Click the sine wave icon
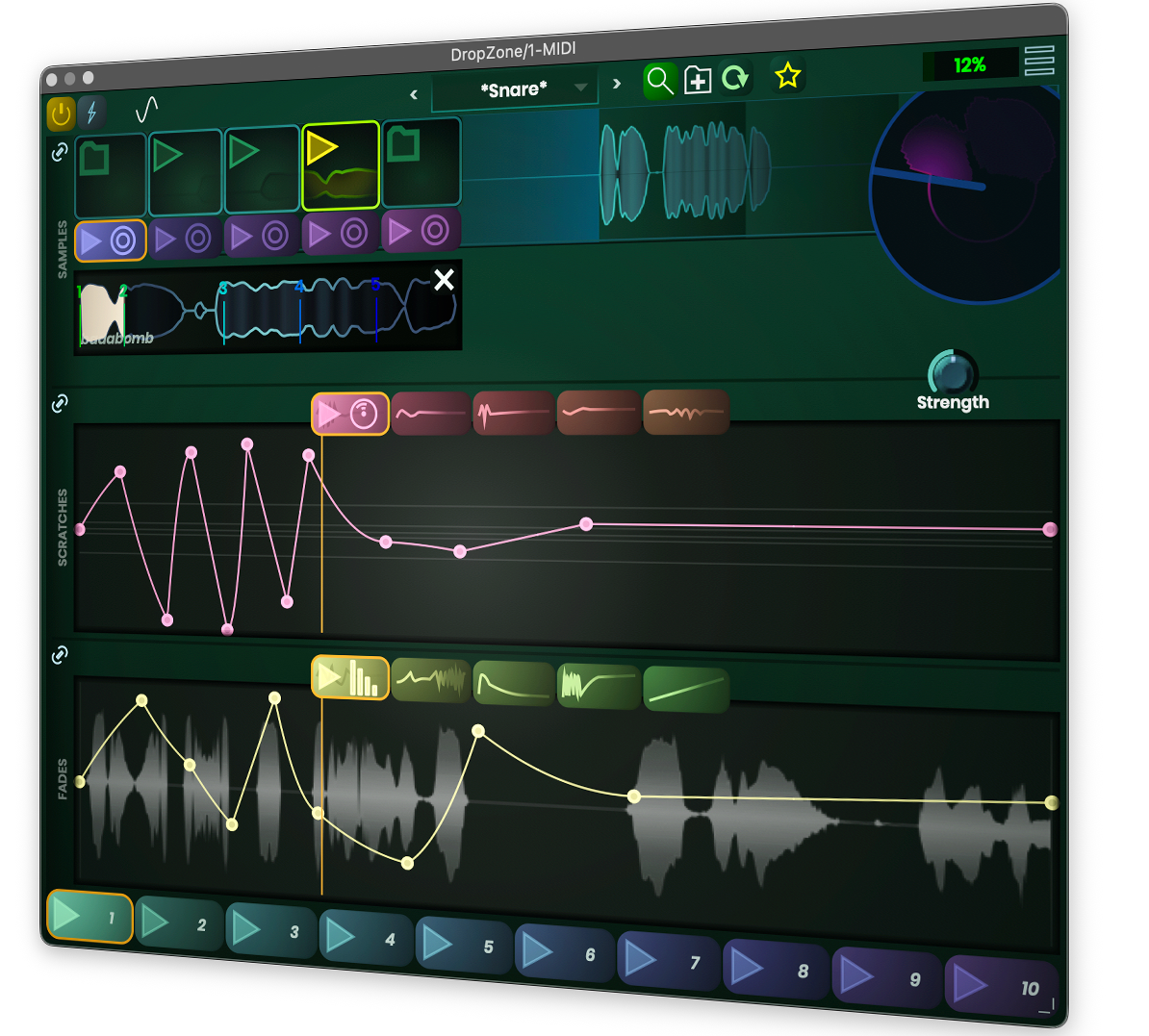 click(x=146, y=110)
